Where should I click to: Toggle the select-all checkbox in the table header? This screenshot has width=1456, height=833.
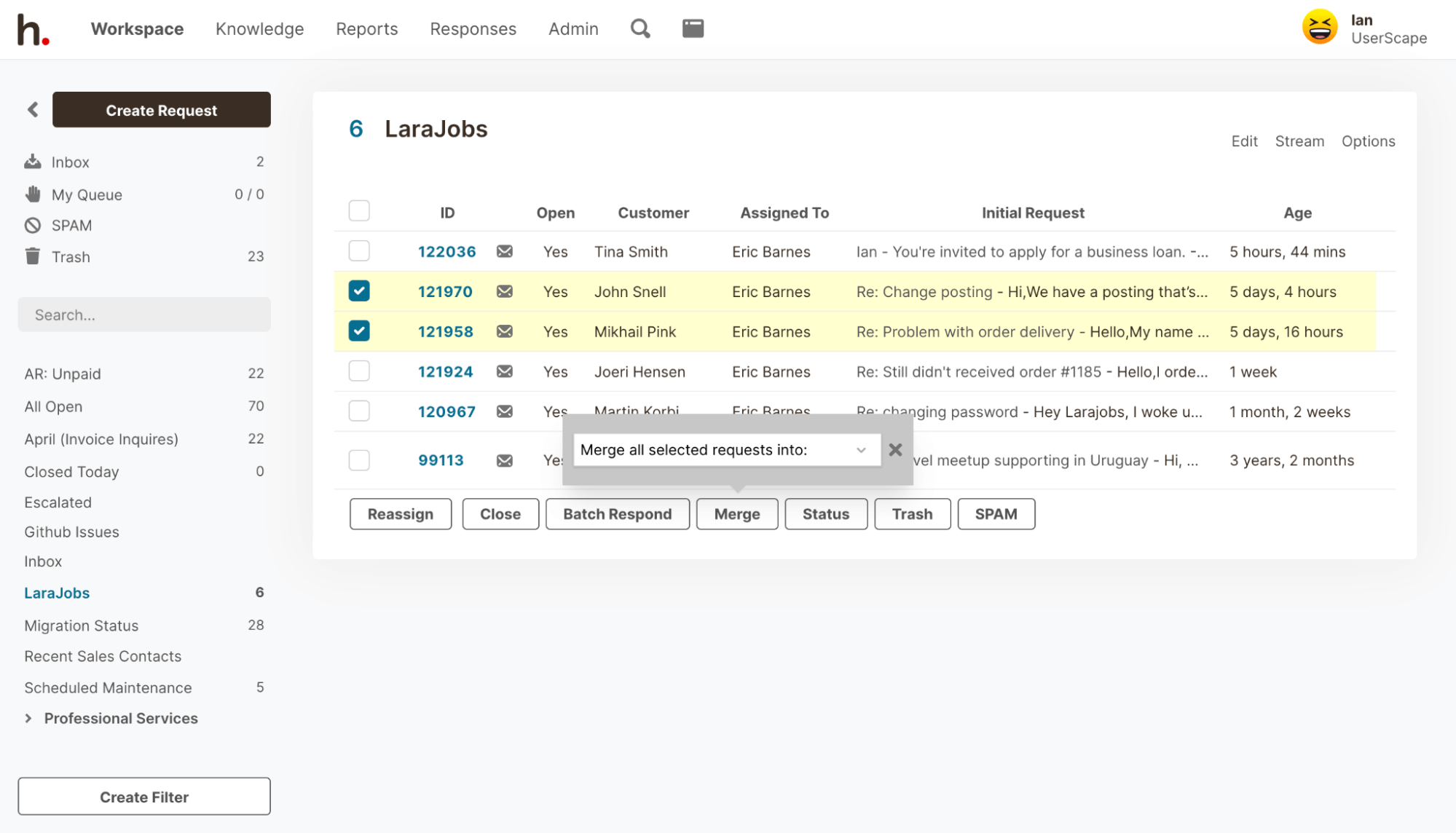coord(359,211)
